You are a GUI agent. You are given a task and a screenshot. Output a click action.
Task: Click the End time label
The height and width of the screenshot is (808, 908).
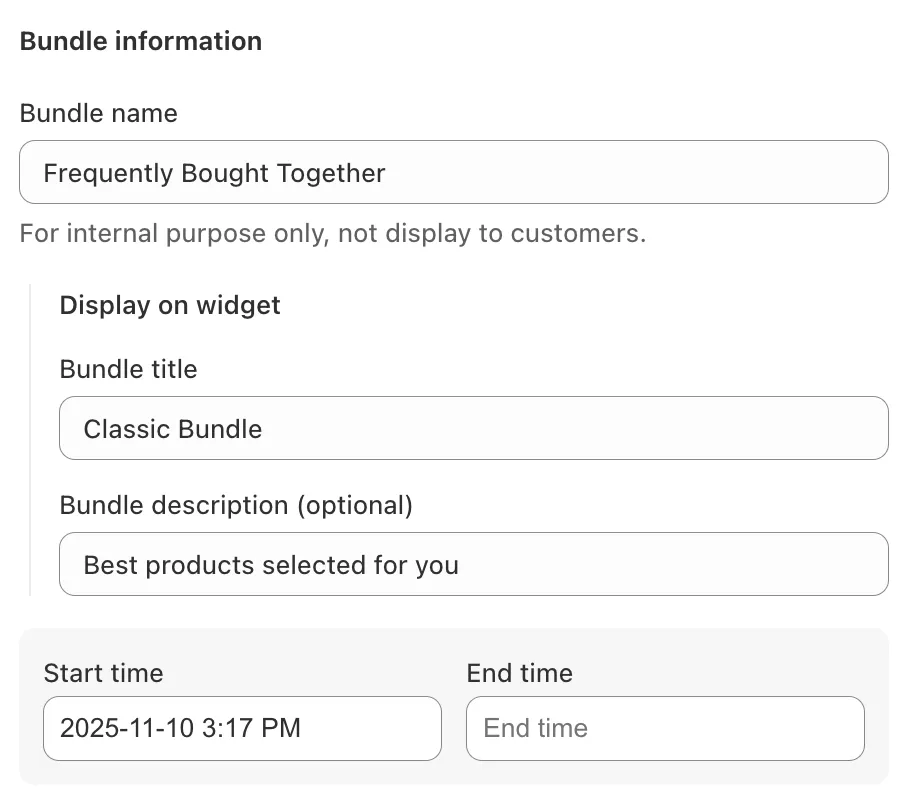pyautogui.click(x=519, y=673)
